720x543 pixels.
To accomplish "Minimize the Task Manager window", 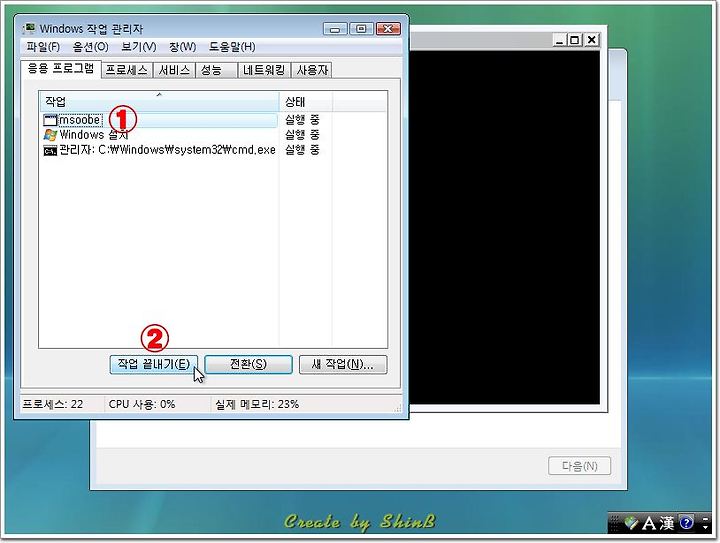I will (335, 29).
